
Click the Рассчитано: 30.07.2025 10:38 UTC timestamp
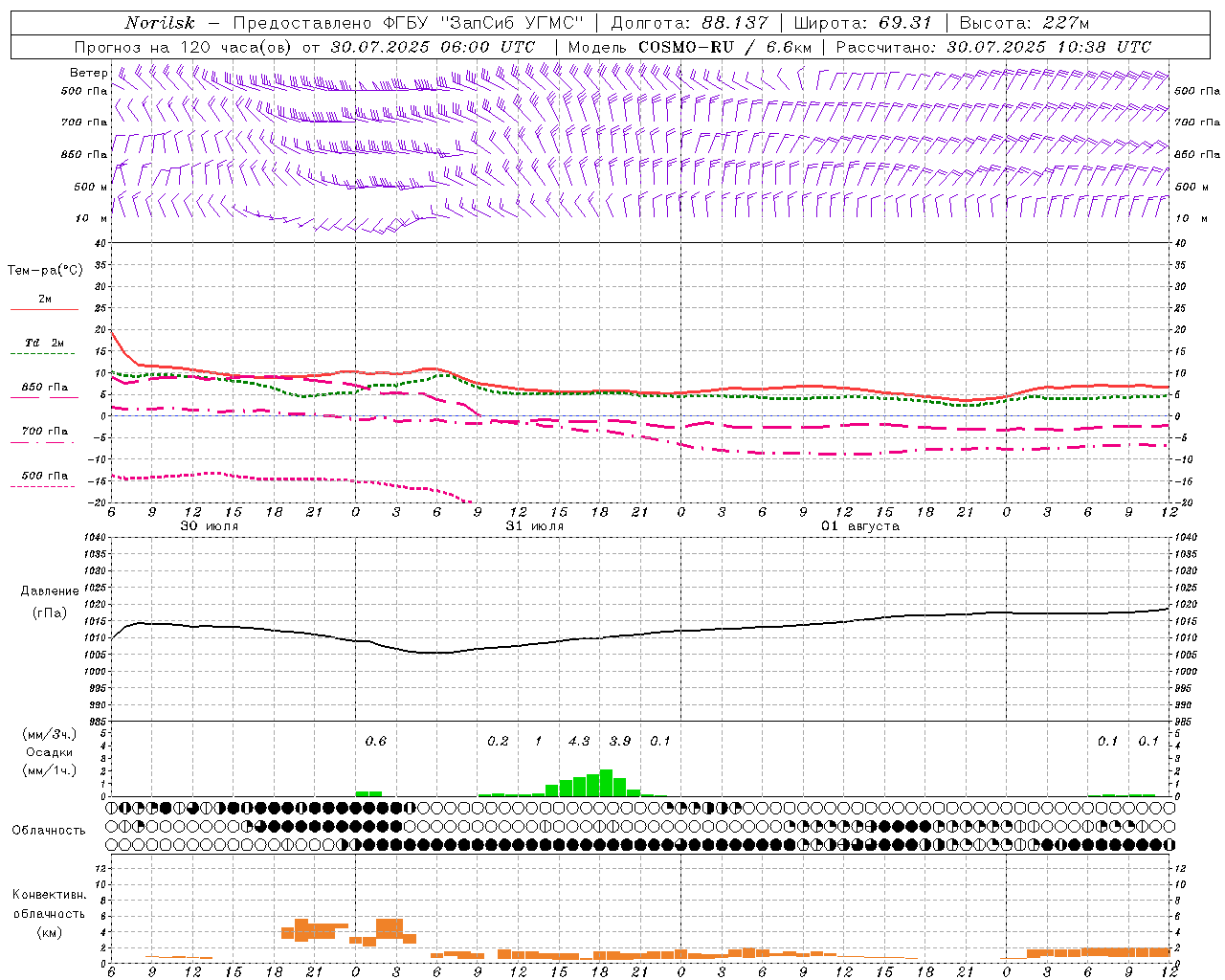pyautogui.click(x=993, y=47)
